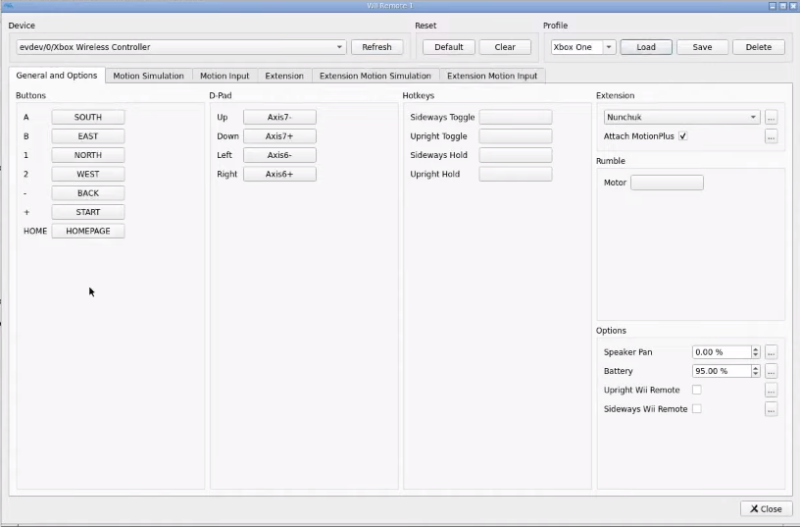Click the Refresh devices button

377,47
